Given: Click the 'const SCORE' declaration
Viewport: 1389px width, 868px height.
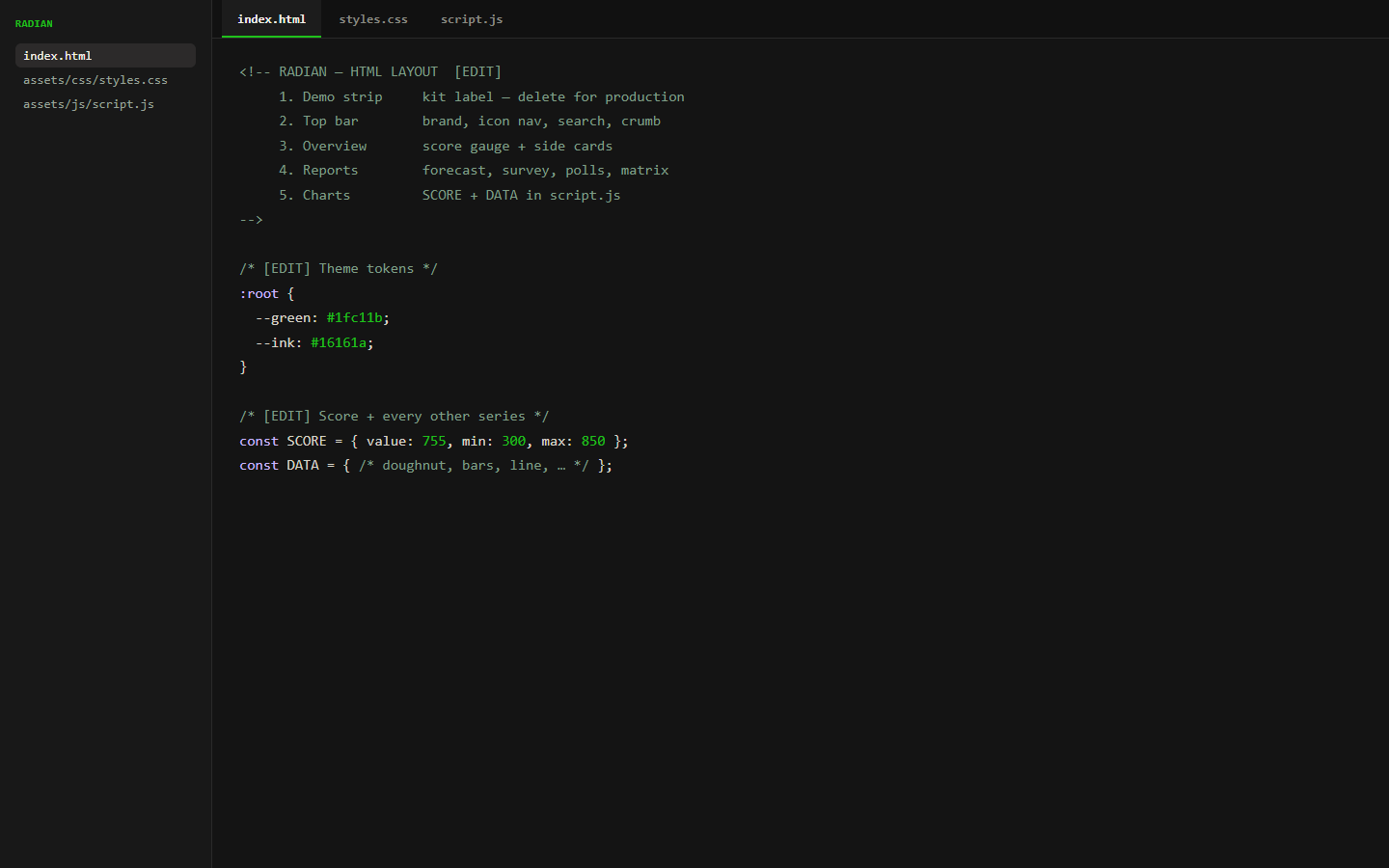Looking at the screenshot, I should [x=283, y=441].
